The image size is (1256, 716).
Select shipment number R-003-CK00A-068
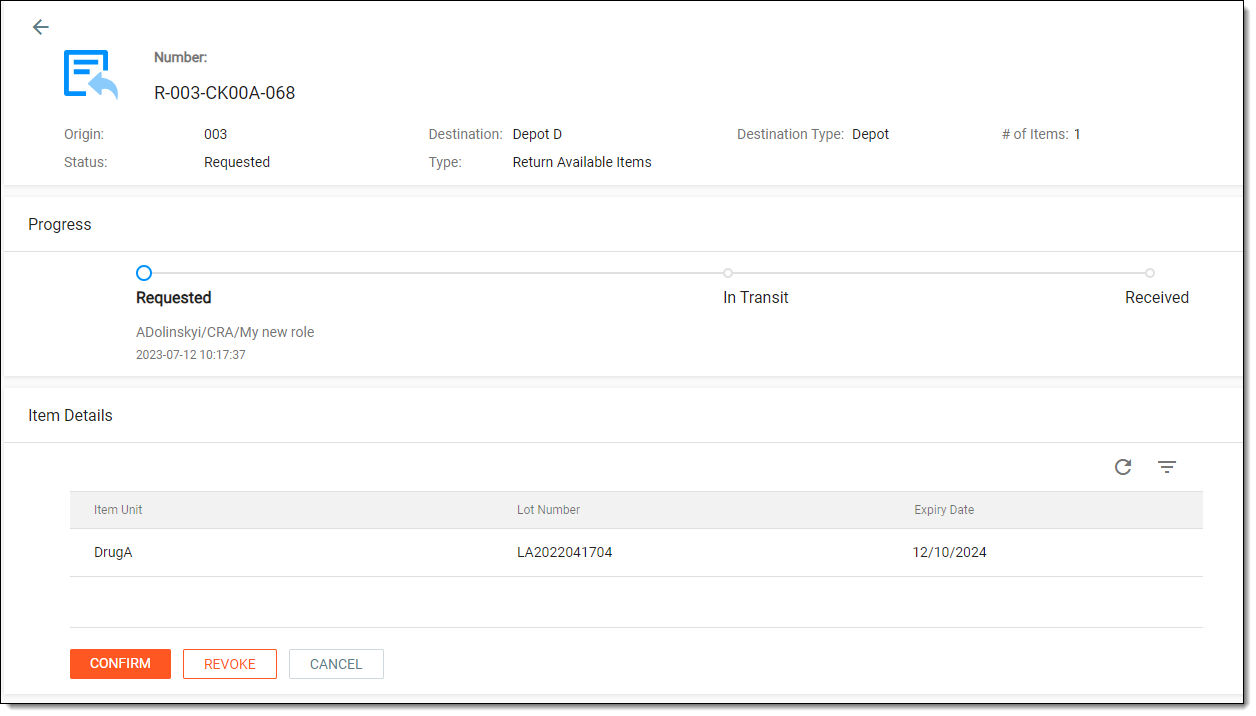coord(225,93)
